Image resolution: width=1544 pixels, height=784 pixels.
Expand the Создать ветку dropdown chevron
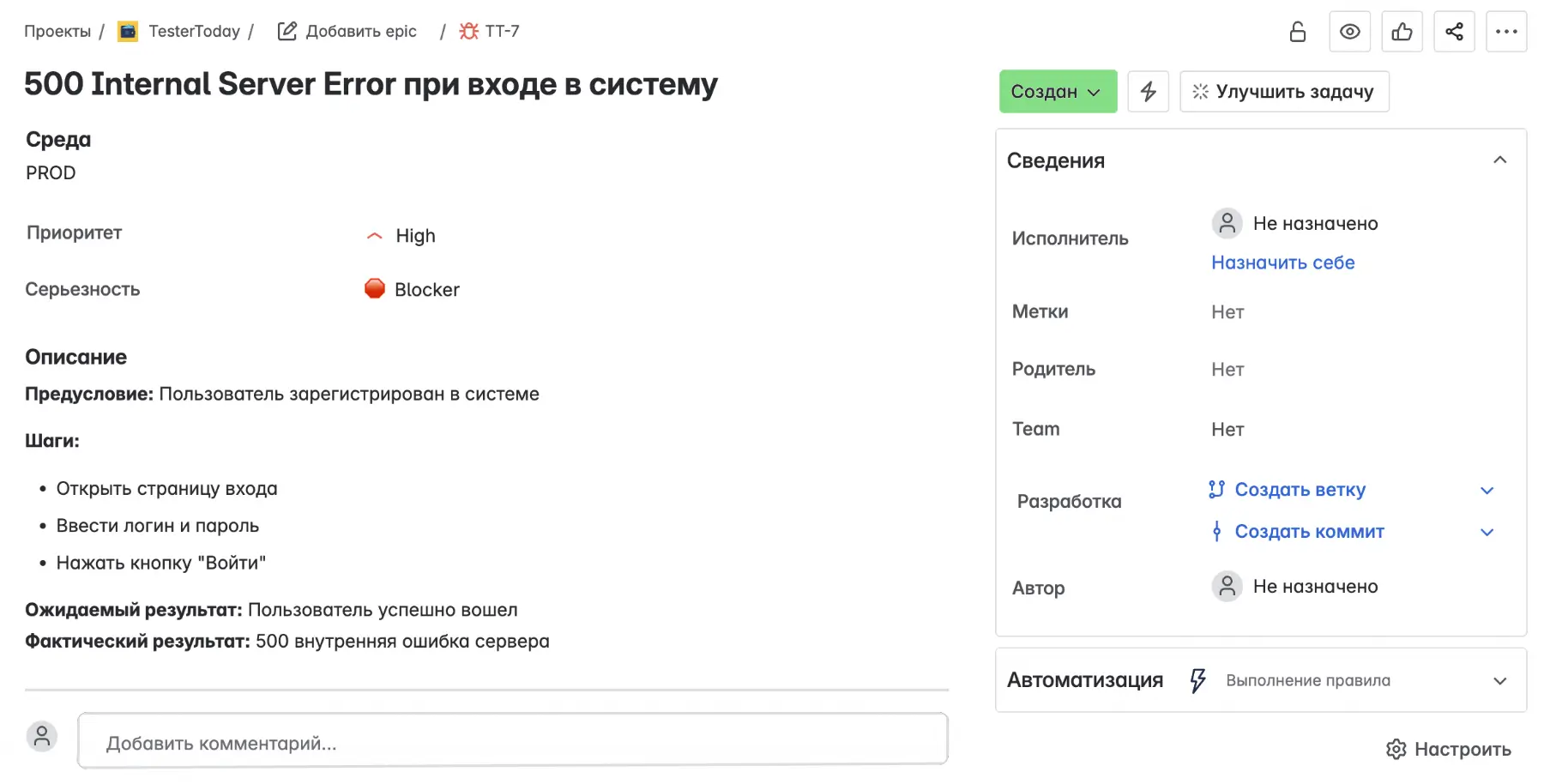1487,491
